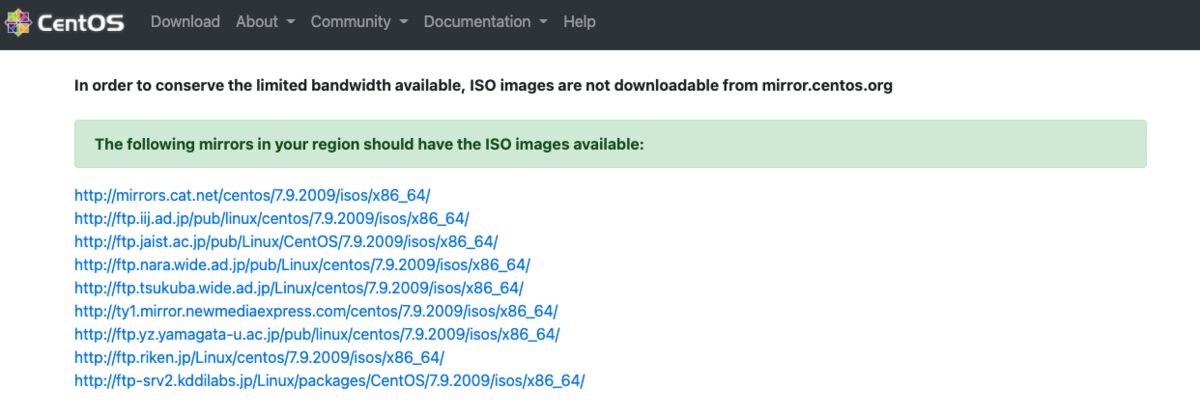Expand the Documentation dropdown menu
Viewport: 1200px width, 415px height.
click(x=485, y=21)
